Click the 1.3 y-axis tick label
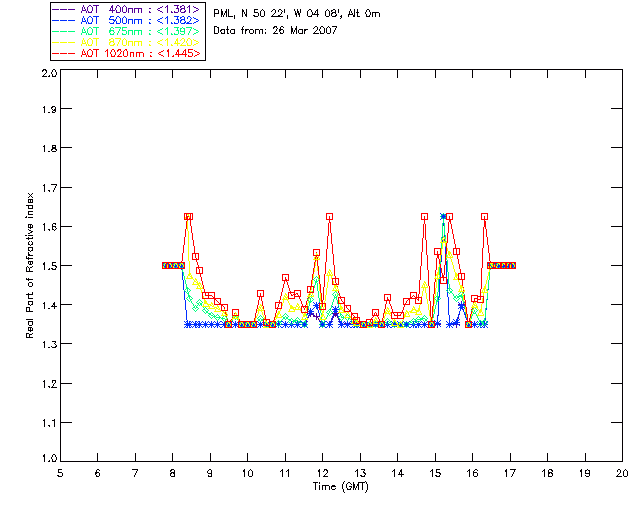The height and width of the screenshot is (512, 640). [49, 345]
